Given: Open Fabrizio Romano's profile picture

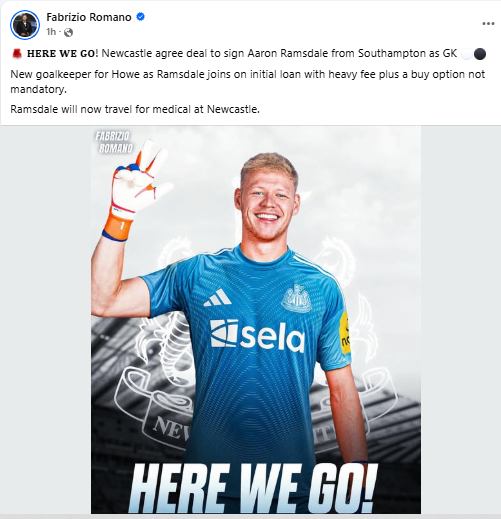Looking at the screenshot, I should tap(25, 25).
